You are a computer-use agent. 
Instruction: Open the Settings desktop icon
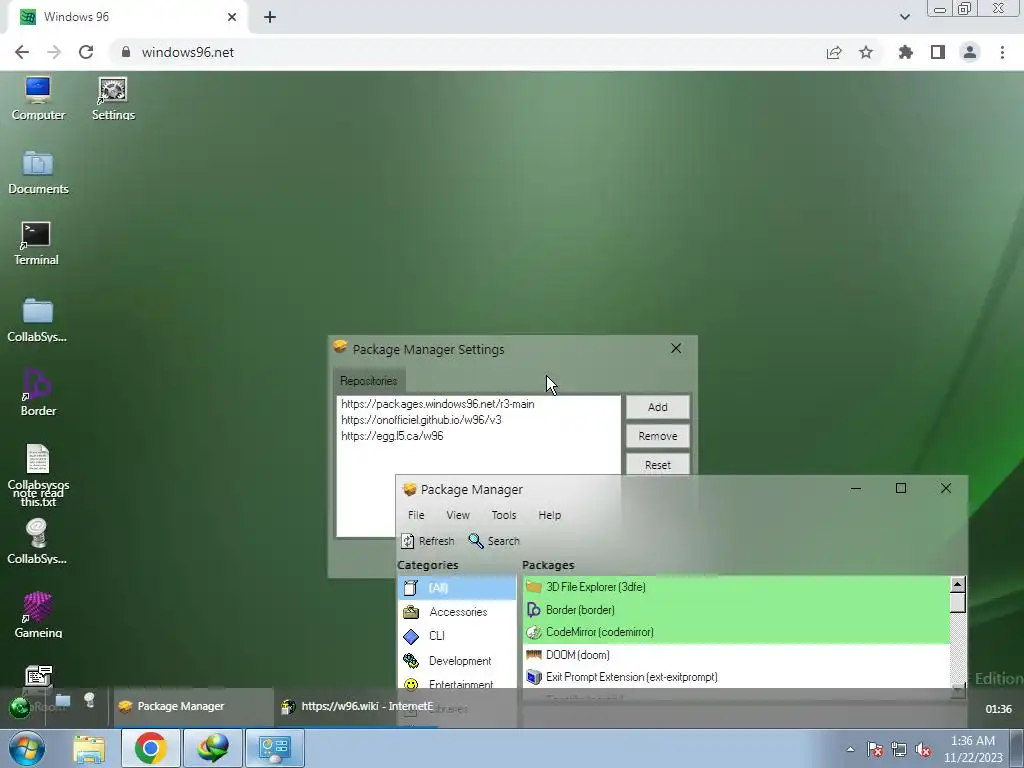click(x=113, y=99)
